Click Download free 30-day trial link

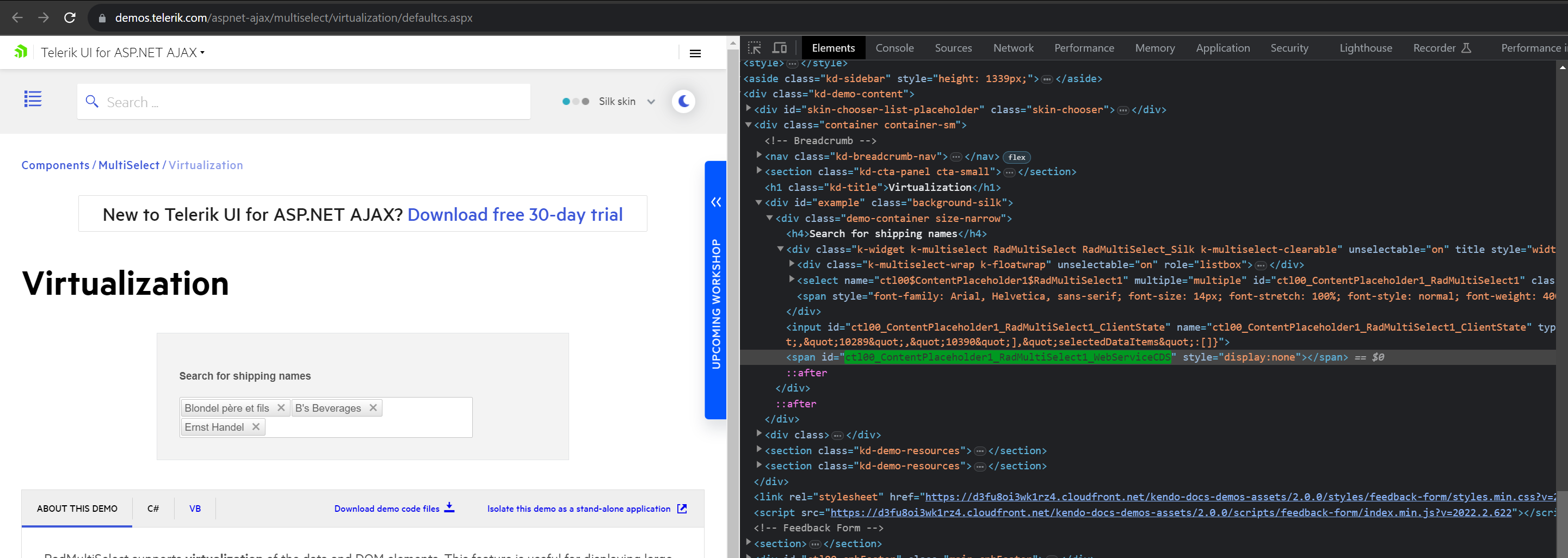[x=515, y=214]
